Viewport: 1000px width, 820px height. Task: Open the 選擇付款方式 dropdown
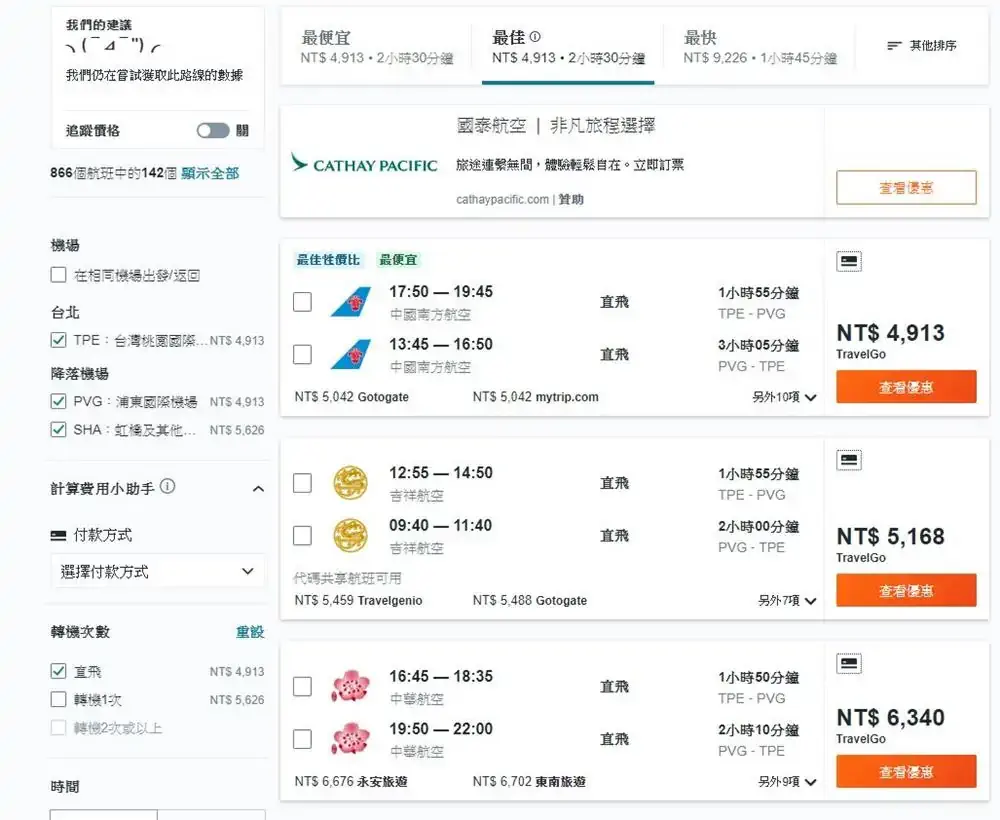click(158, 571)
